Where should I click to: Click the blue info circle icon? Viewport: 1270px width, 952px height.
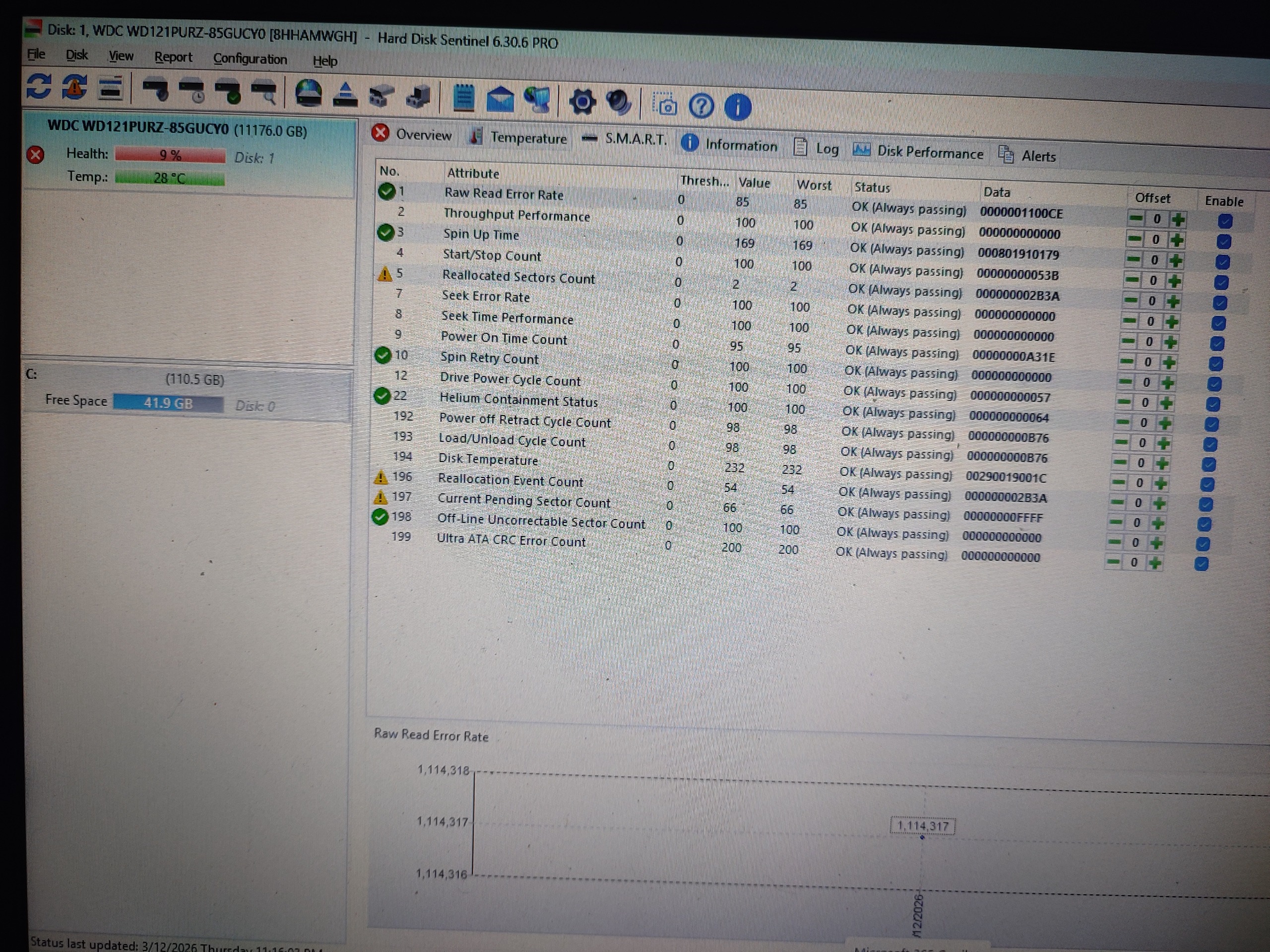click(738, 107)
